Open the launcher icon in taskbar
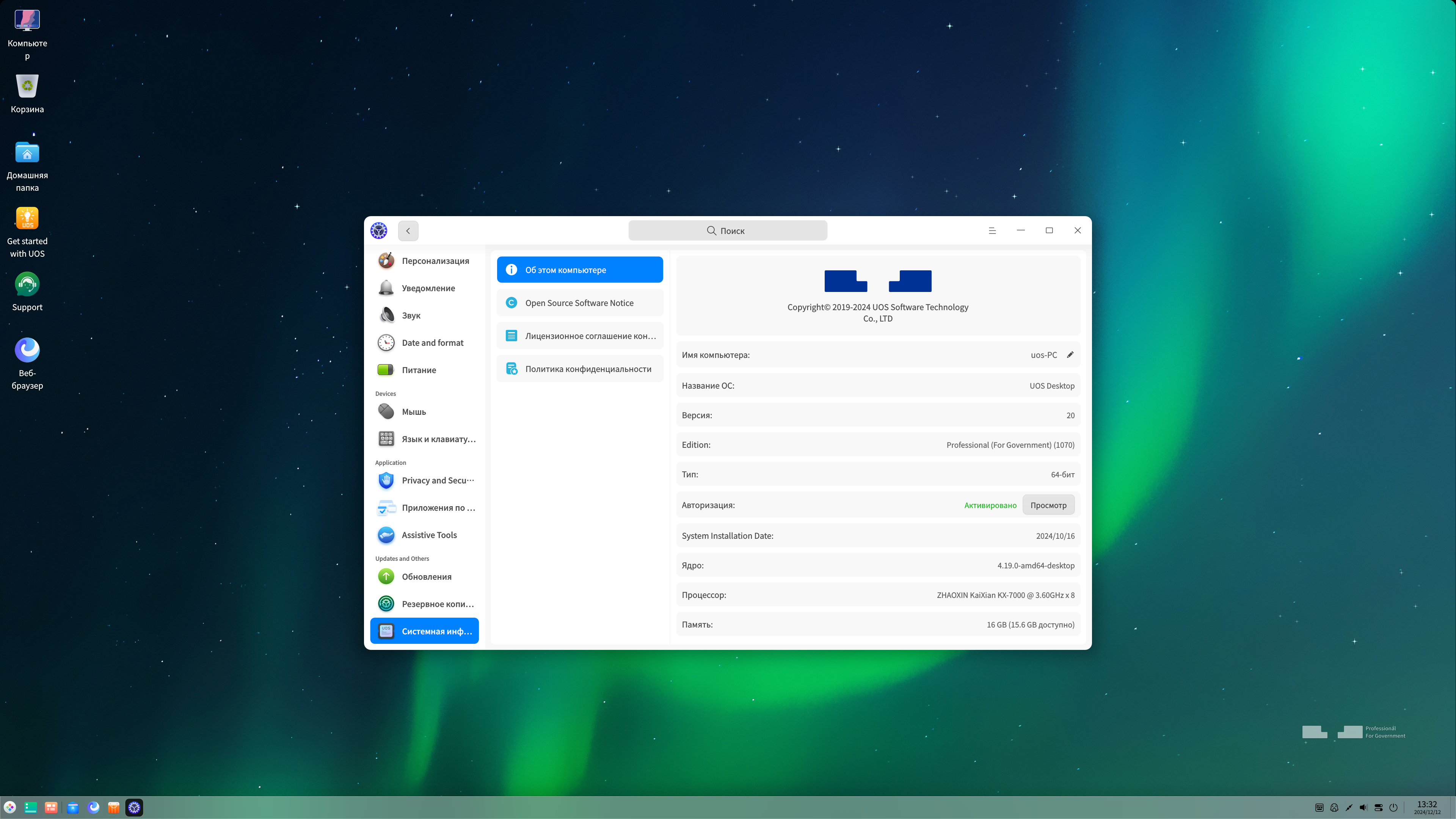Screen dimensions: 1456x819 click(x=10, y=808)
